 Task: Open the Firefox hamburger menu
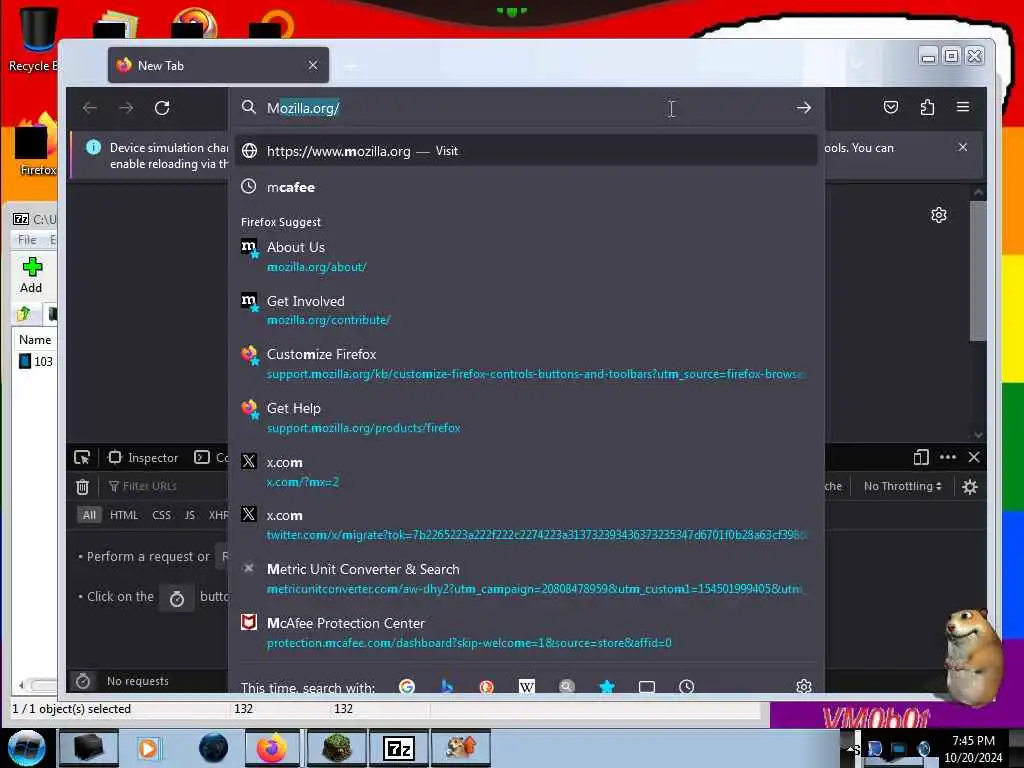(x=963, y=107)
